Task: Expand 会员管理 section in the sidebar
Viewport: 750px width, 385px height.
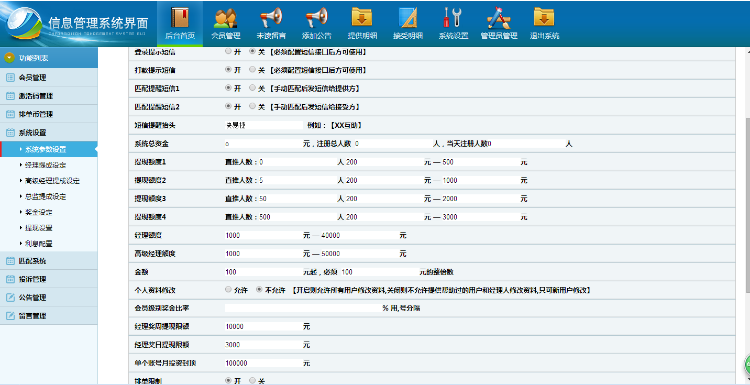Action: pyautogui.click(x=49, y=77)
